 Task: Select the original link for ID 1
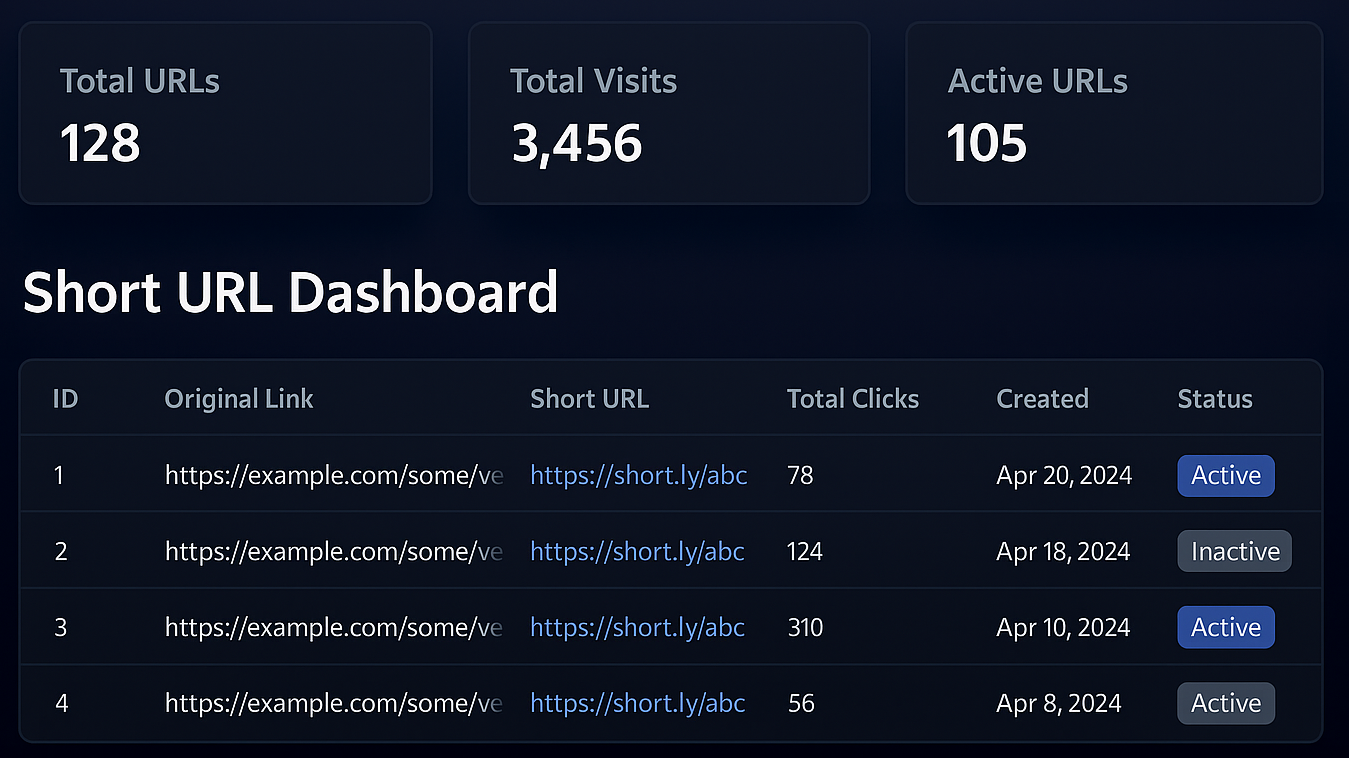tap(333, 475)
